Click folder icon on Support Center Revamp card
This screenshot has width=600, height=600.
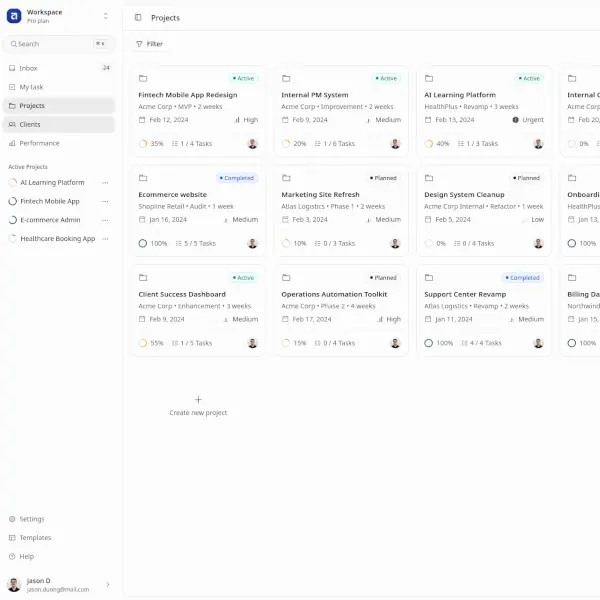click(429, 277)
